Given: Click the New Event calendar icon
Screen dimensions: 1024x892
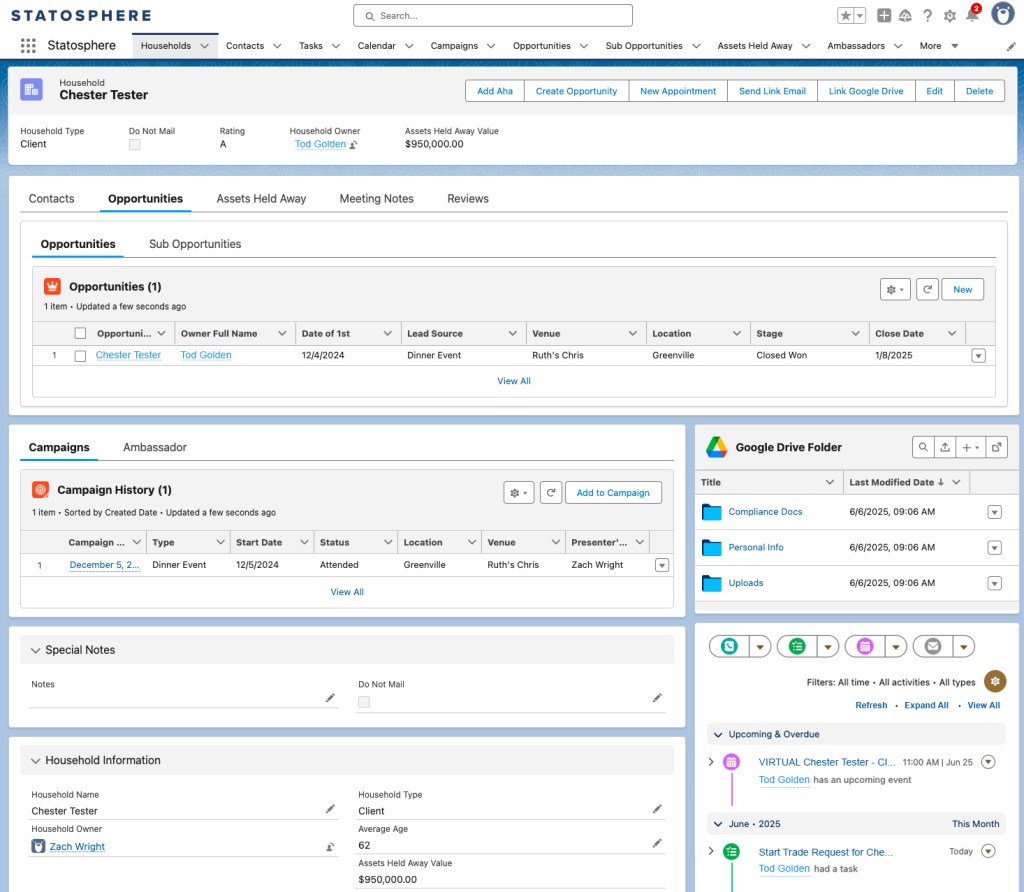Looking at the screenshot, I should [x=865, y=646].
